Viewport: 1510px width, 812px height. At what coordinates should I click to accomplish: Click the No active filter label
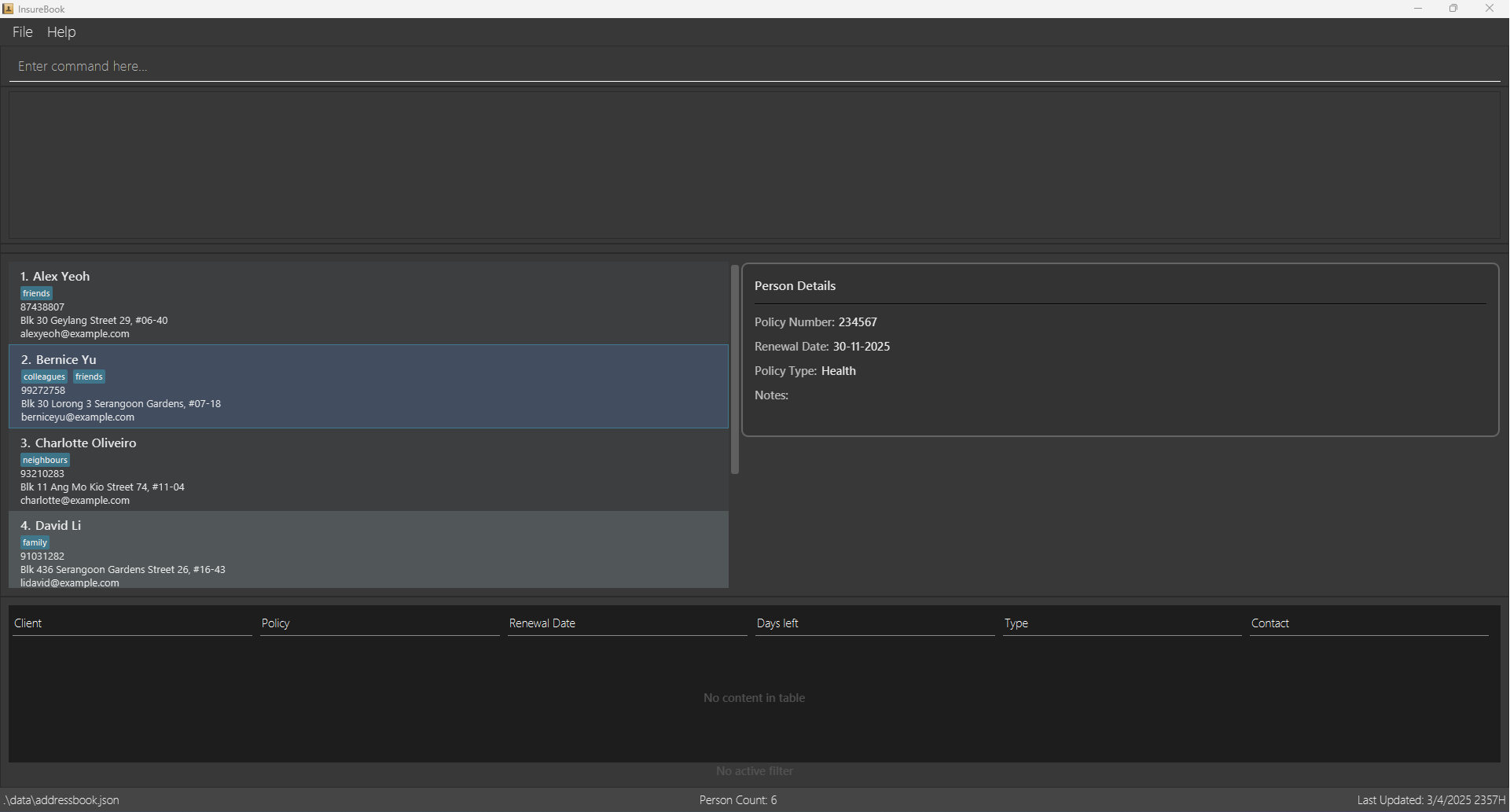pos(755,771)
